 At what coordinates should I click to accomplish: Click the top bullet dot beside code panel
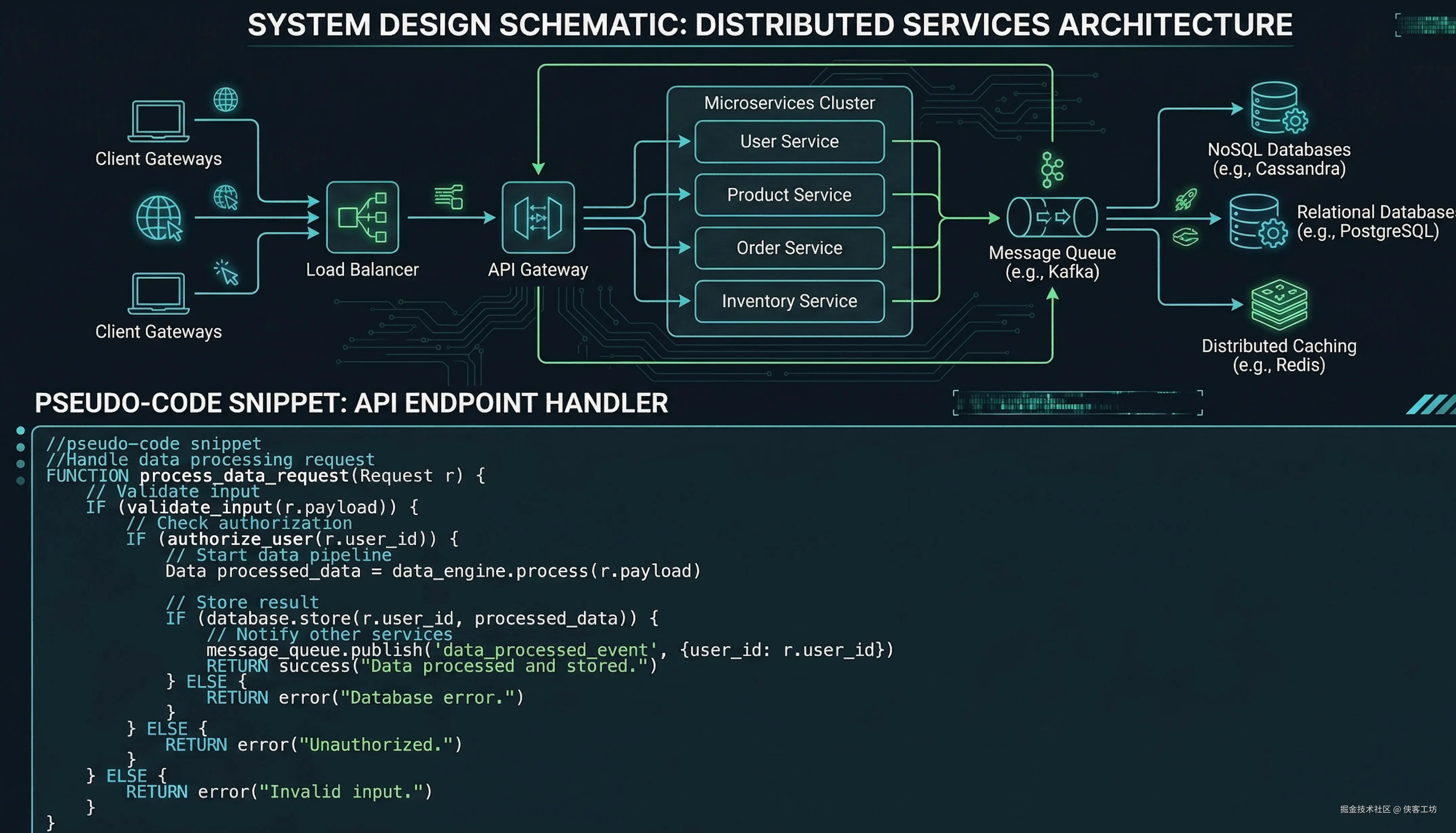pos(21,430)
